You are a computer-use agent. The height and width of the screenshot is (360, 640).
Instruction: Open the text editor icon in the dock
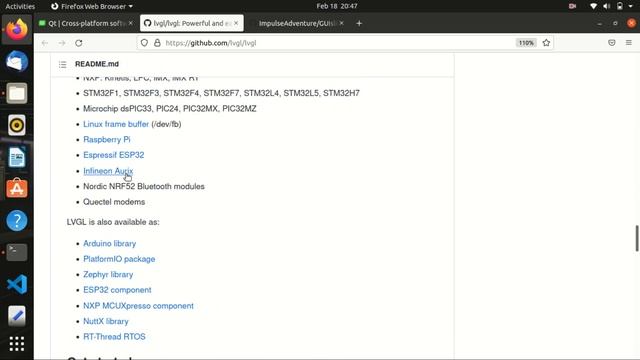(x=17, y=316)
